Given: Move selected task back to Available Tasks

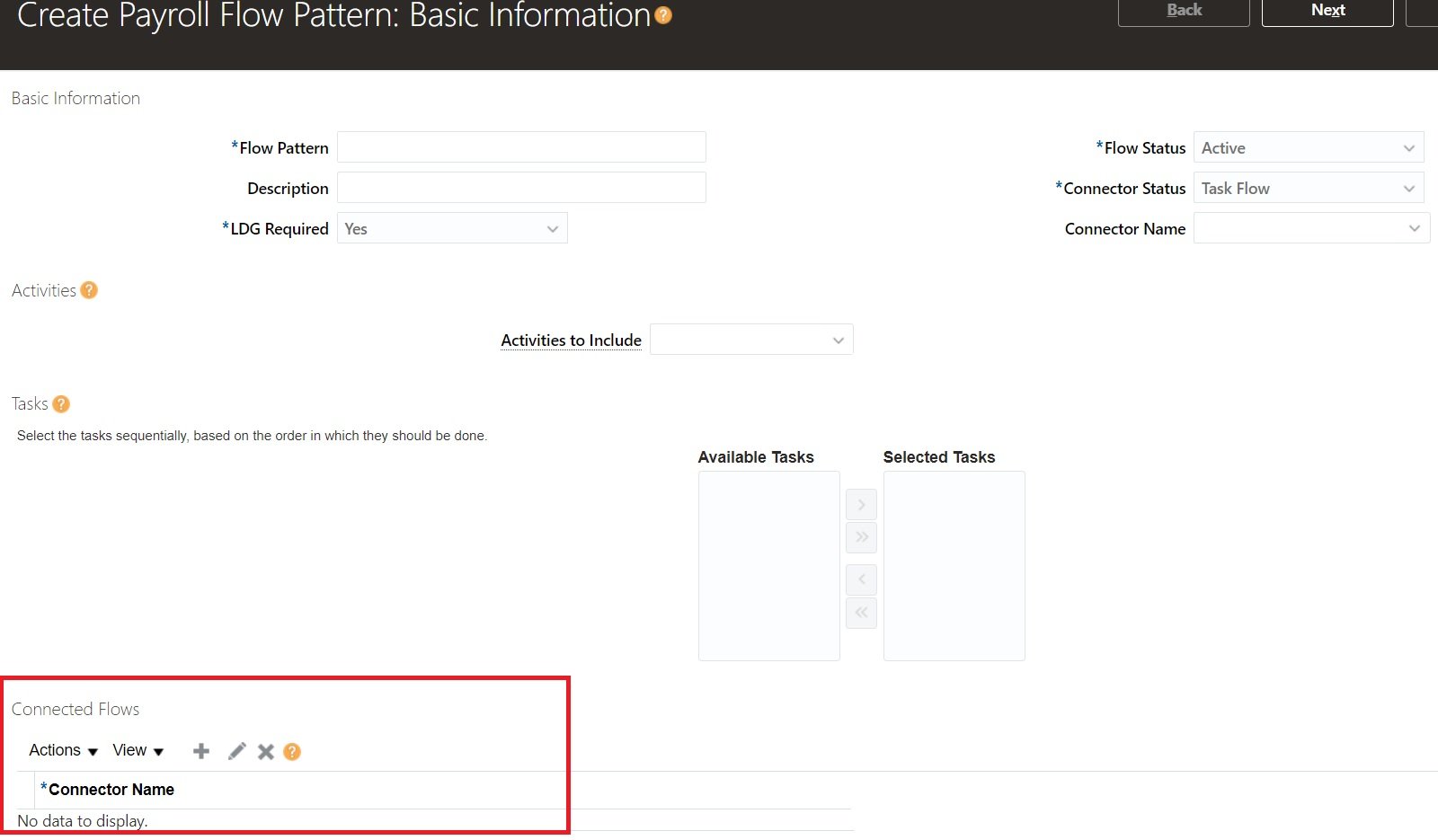Looking at the screenshot, I should (x=860, y=579).
